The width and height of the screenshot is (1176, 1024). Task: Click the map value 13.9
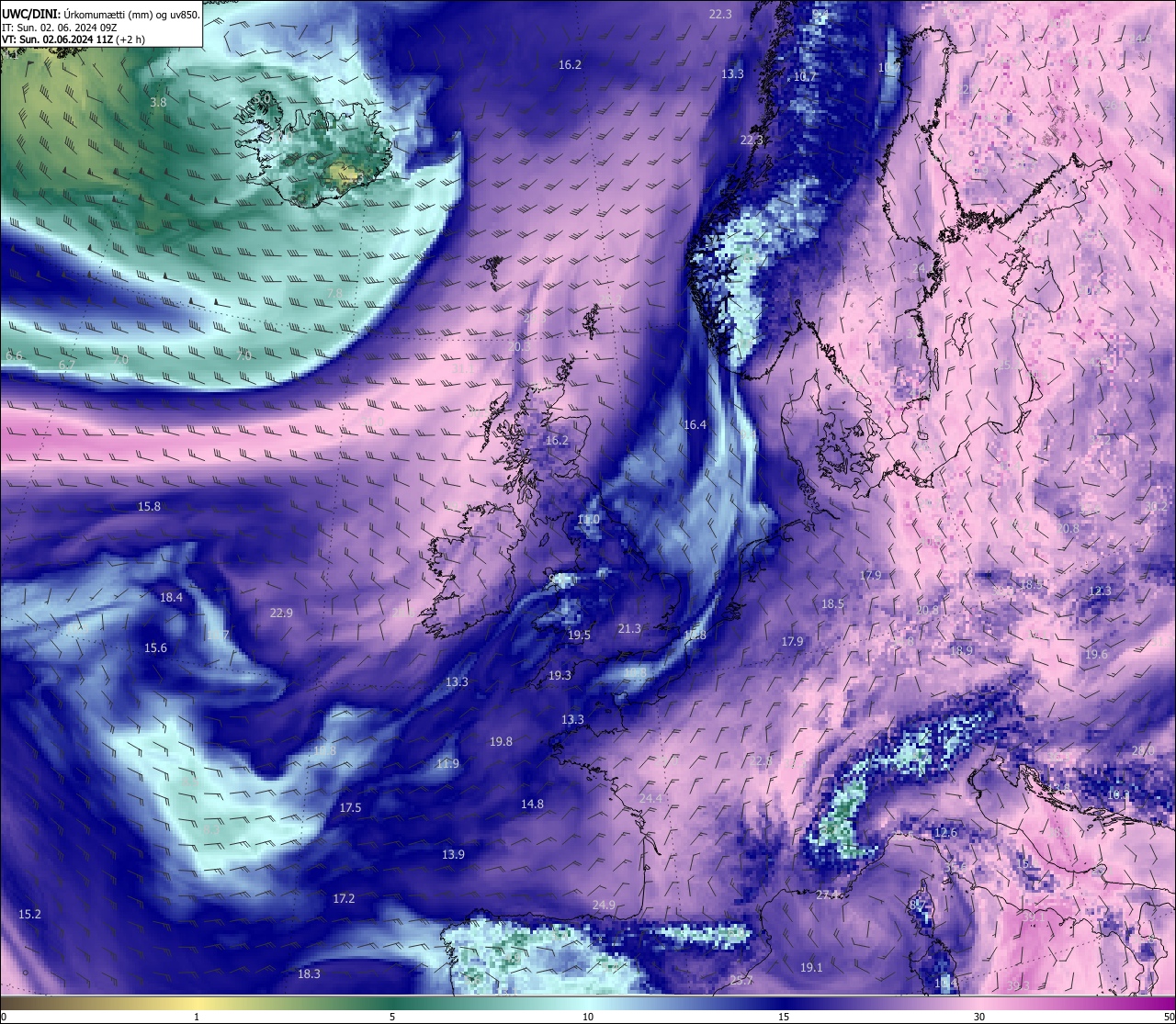453,854
